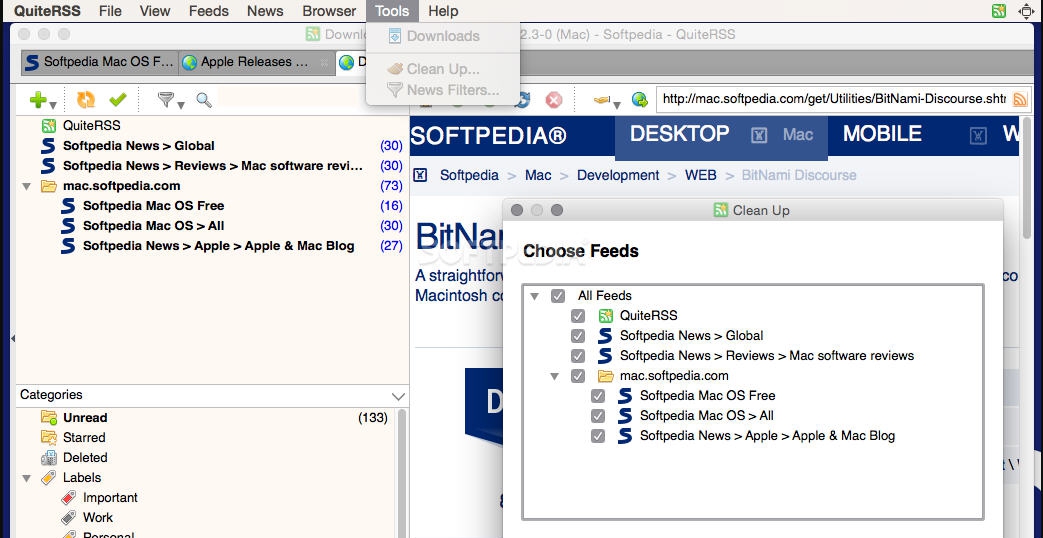The image size is (1043, 538).
Task: Switch to the Softpedia Mac OS F… tab
Action: 99,62
